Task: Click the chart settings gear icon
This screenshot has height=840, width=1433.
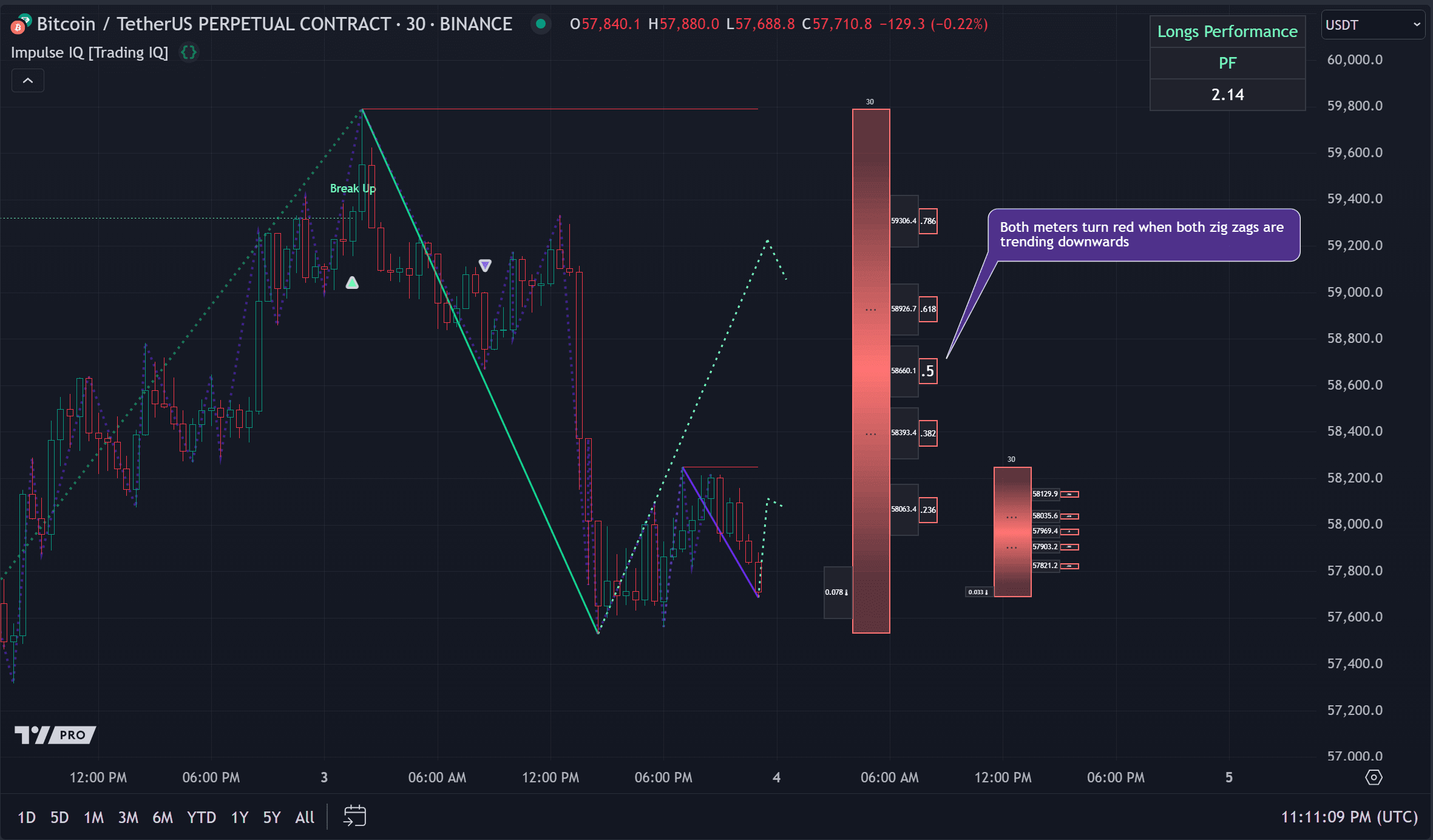Action: click(1374, 777)
